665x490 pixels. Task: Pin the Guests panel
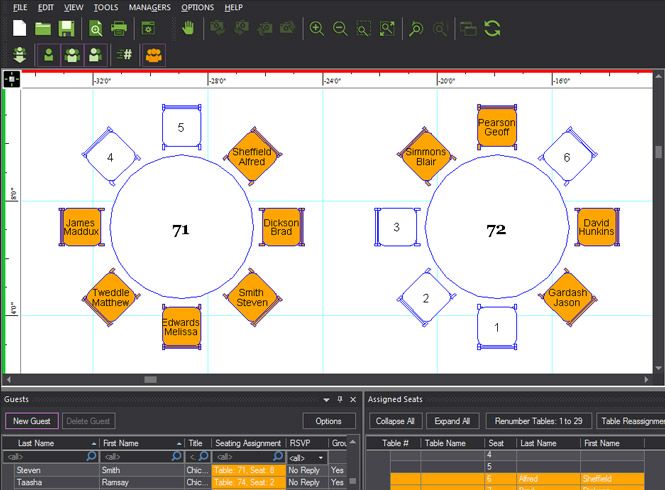pos(340,399)
